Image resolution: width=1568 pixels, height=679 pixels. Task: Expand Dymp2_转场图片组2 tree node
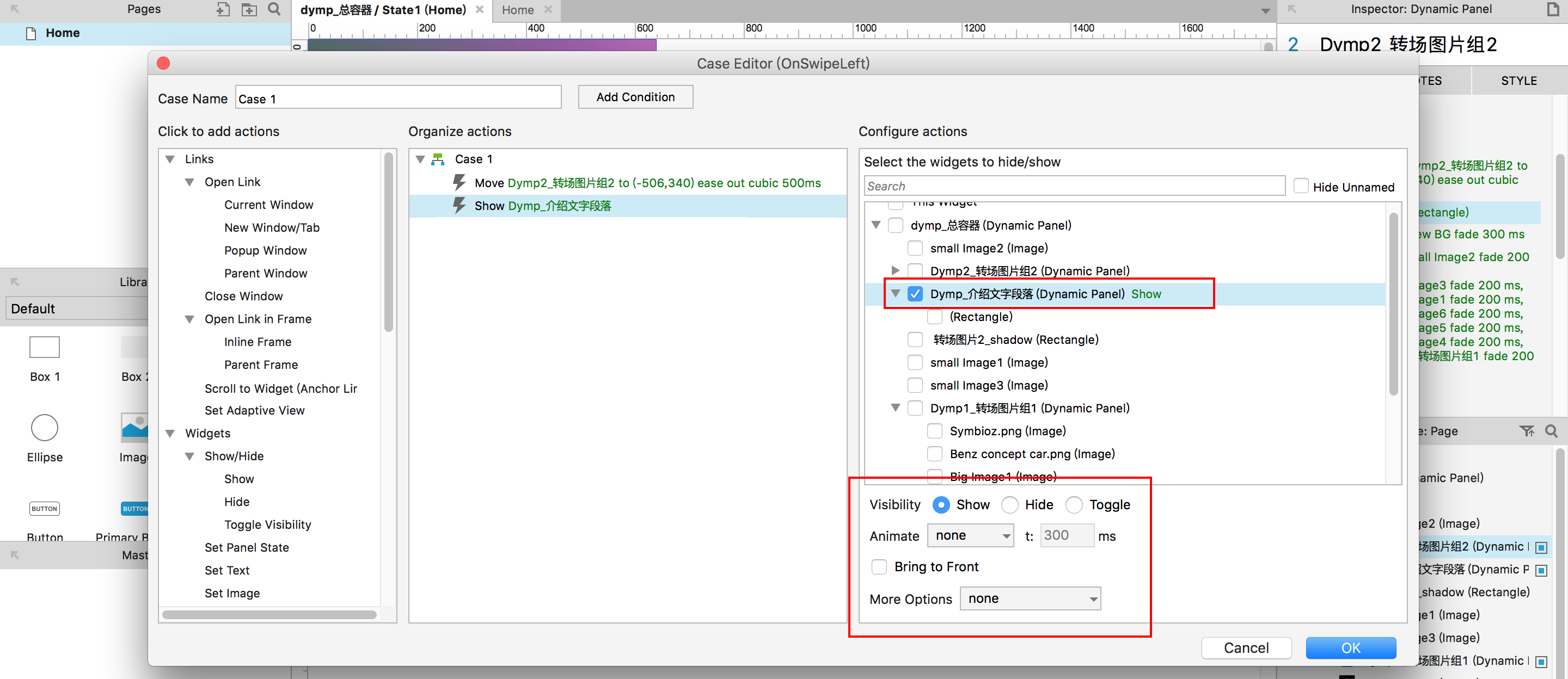point(895,270)
